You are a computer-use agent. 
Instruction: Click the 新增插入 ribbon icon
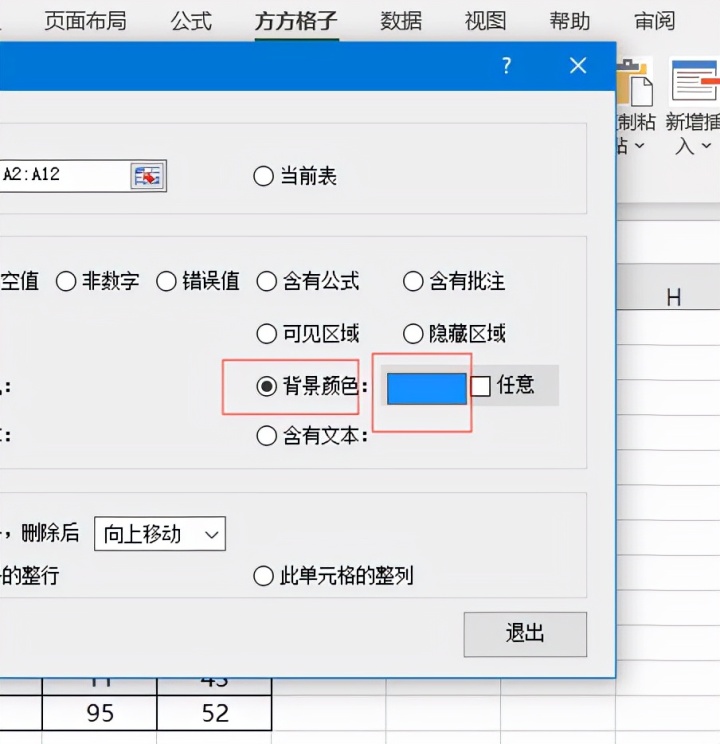pyautogui.click(x=694, y=83)
